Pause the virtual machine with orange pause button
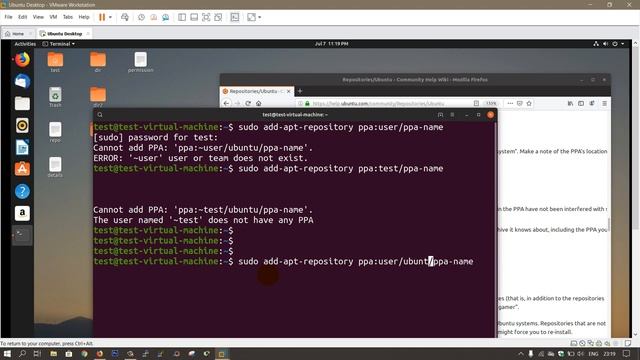The width and height of the screenshot is (640, 360). (x=102, y=17)
